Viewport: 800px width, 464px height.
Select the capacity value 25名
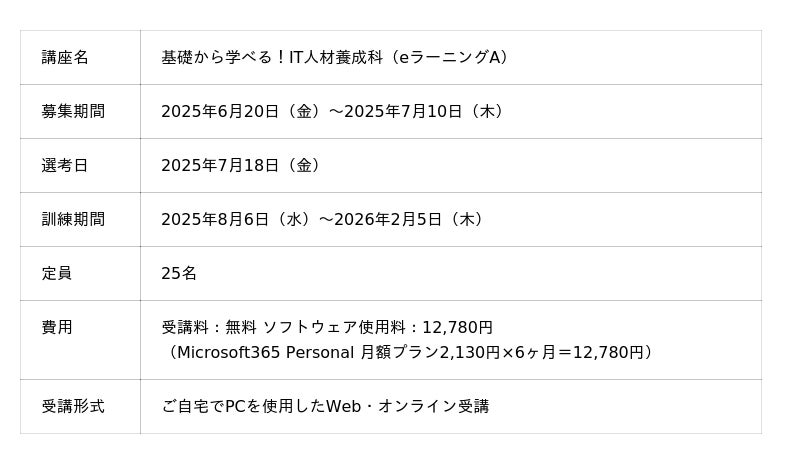(x=179, y=274)
